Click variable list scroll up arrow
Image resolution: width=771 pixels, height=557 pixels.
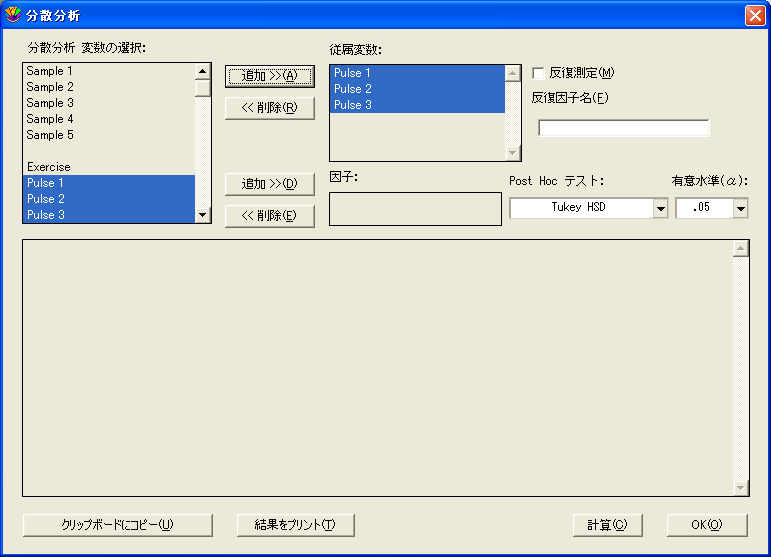point(203,72)
